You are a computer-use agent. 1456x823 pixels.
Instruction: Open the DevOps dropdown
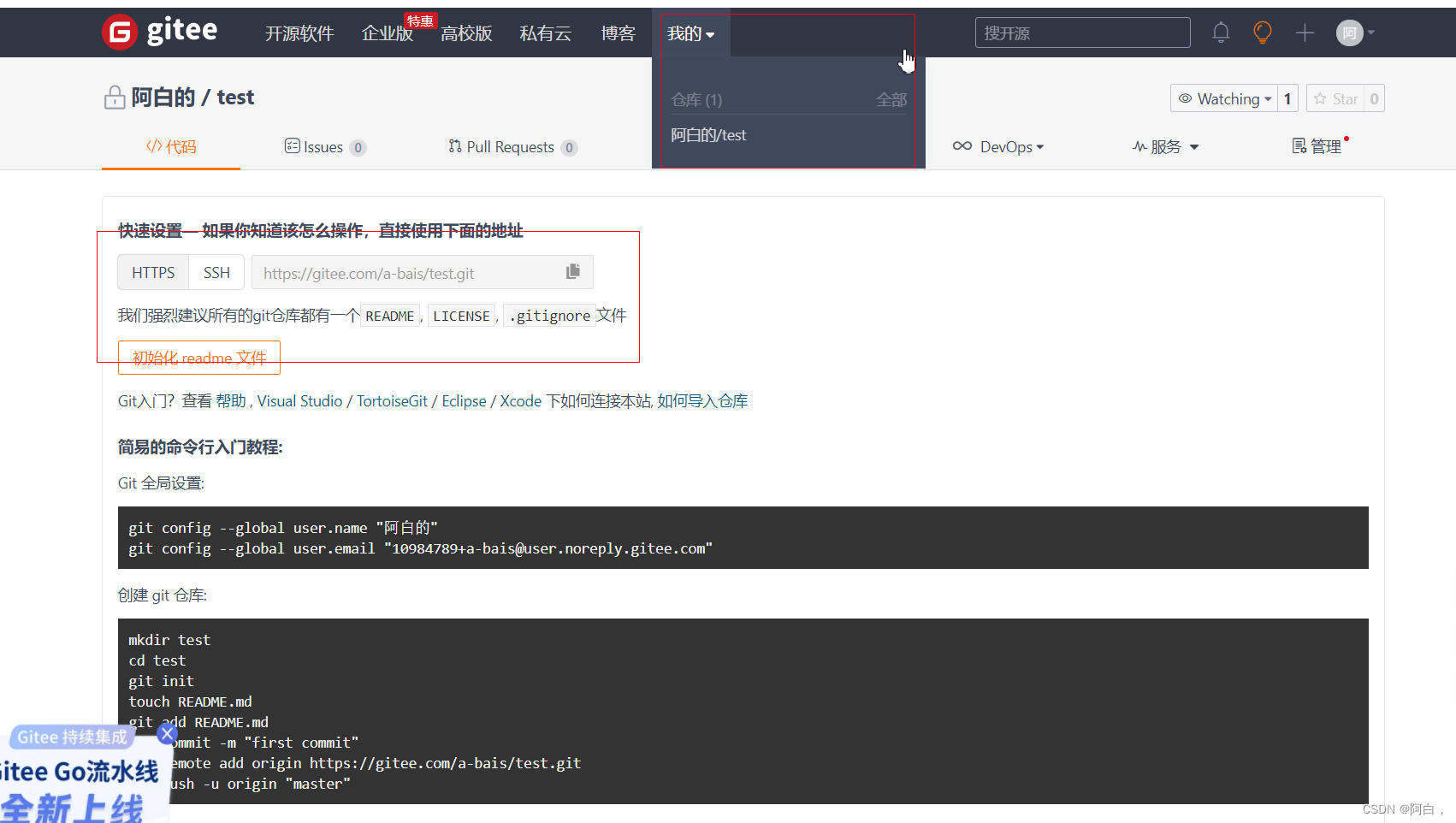(998, 146)
